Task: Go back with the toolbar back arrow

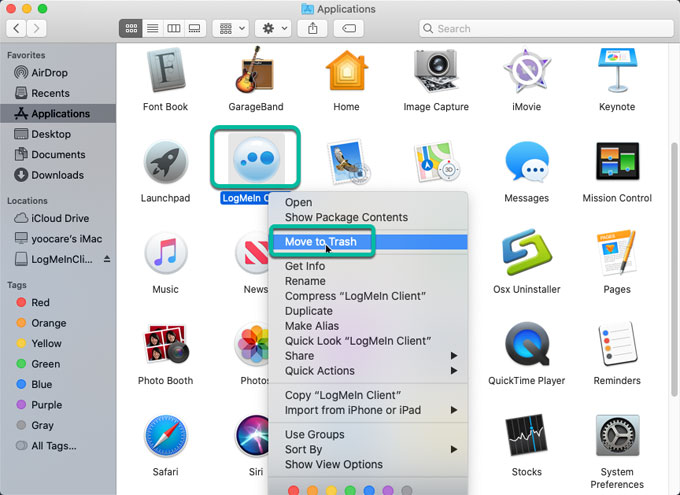Action: point(16,29)
